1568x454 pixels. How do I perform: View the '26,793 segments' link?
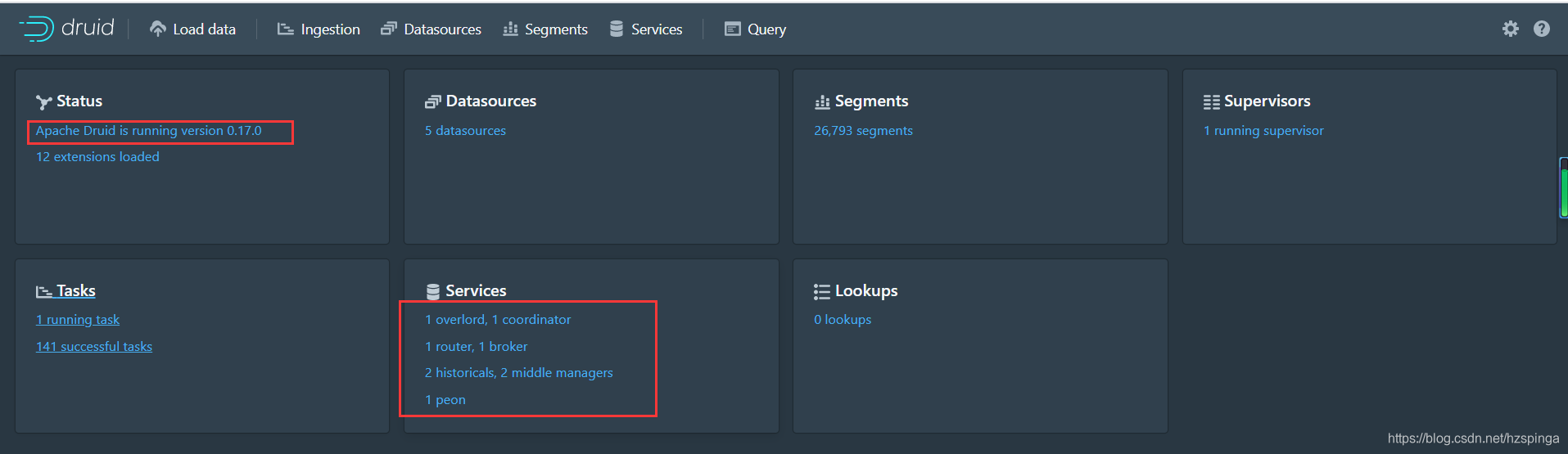click(x=863, y=131)
